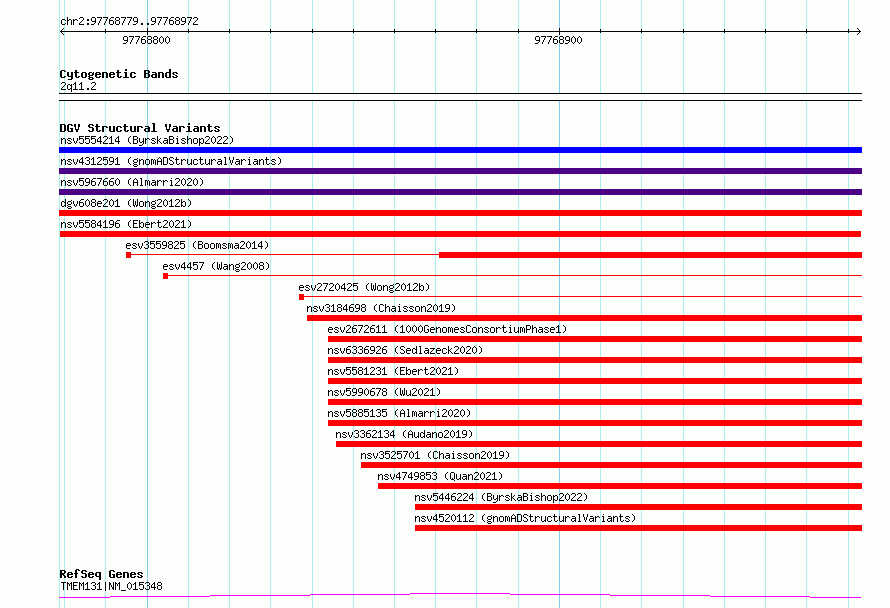Select the red nsv6336926 variant bar
The width and height of the screenshot is (890, 608).
[x=595, y=360]
